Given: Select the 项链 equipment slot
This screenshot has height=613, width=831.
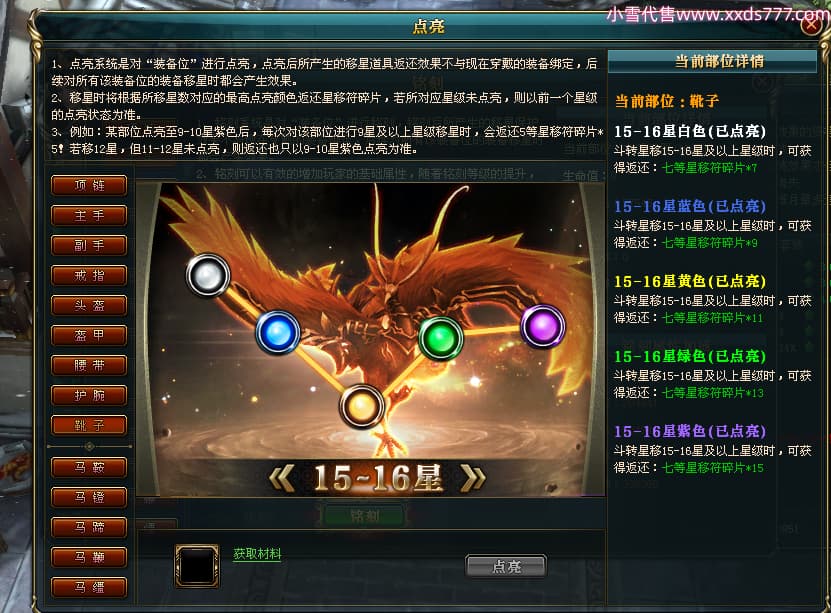Looking at the screenshot, I should [89, 185].
